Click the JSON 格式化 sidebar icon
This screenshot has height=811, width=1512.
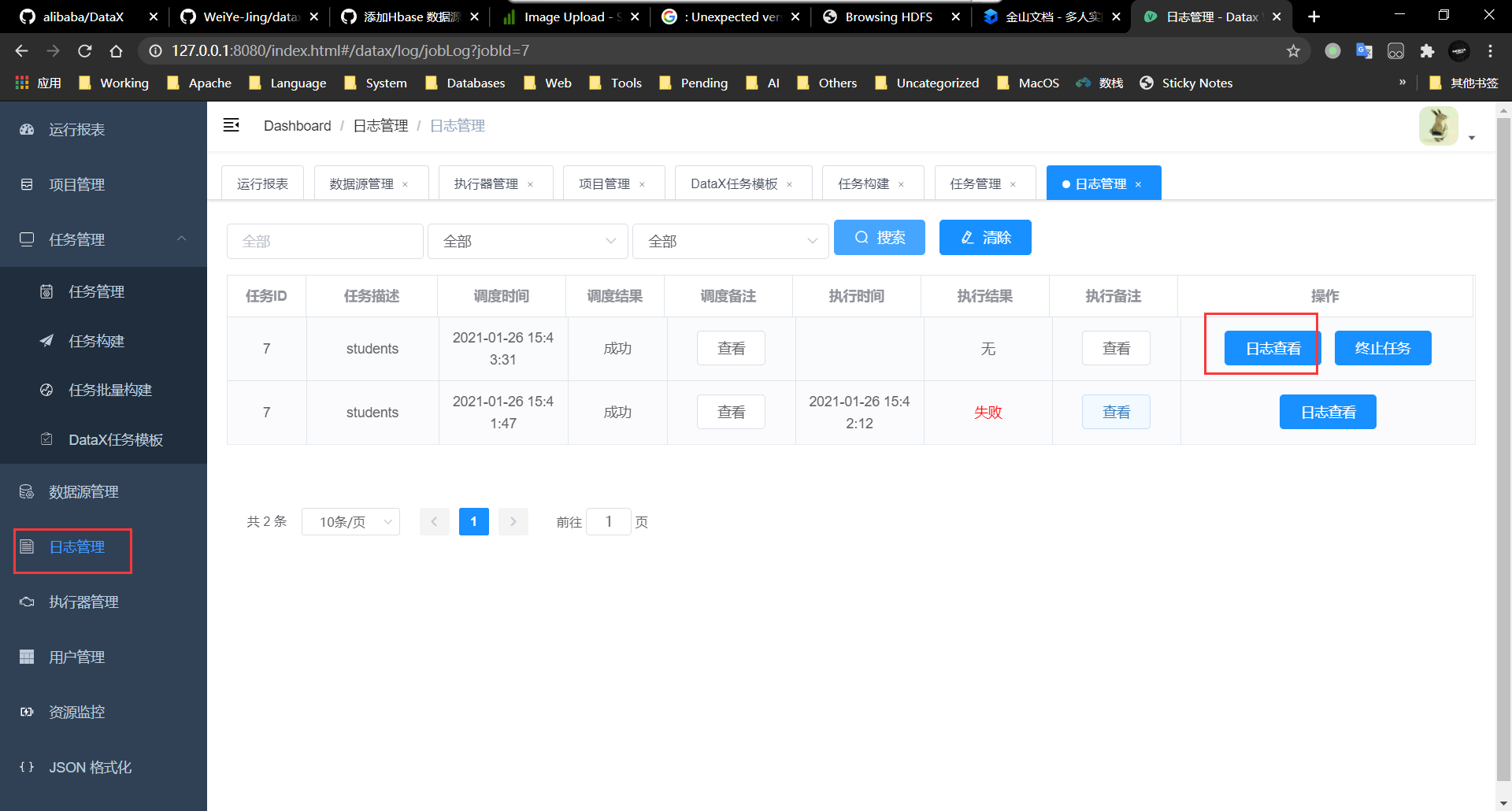tap(27, 767)
